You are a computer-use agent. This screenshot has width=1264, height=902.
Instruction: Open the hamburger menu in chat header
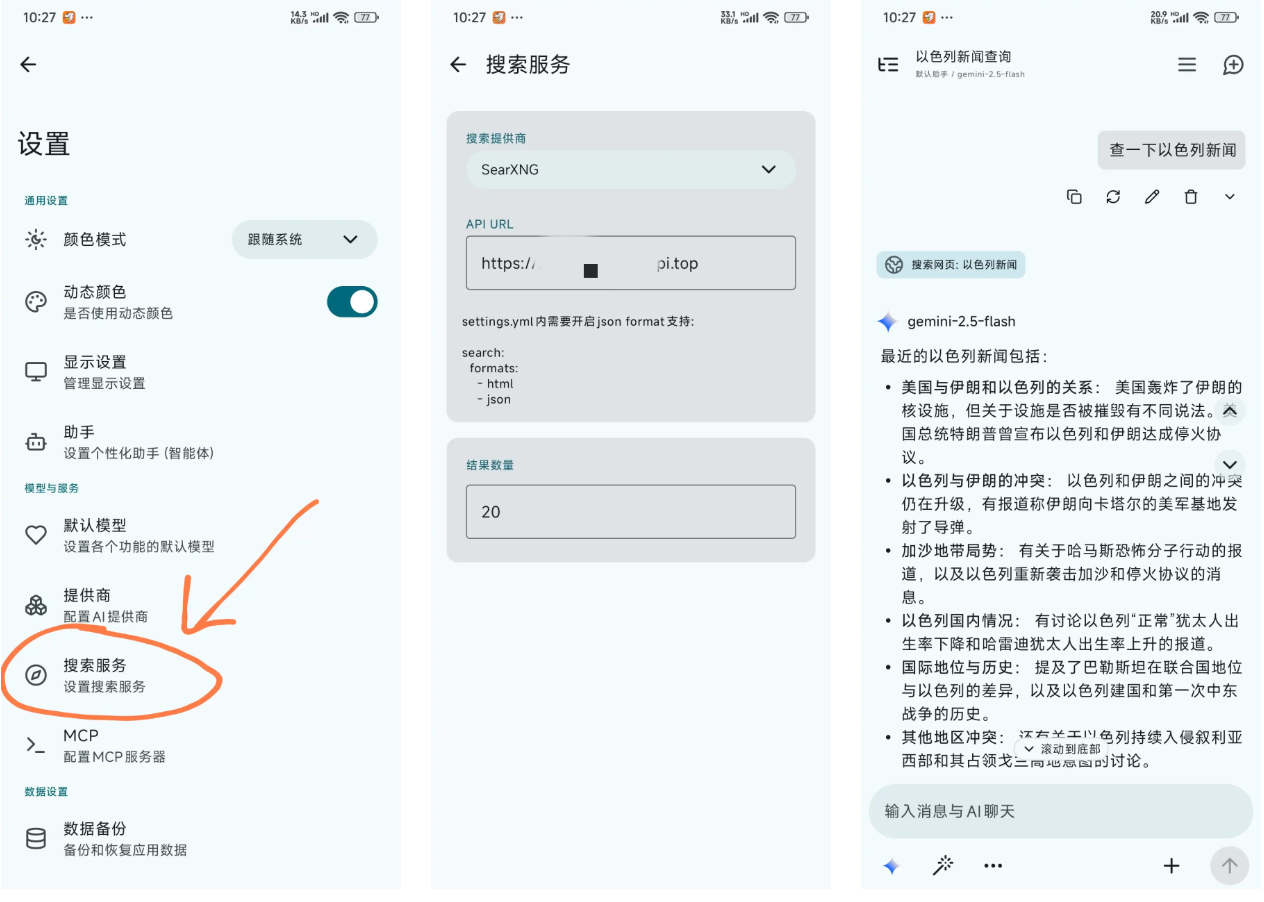point(1187,65)
